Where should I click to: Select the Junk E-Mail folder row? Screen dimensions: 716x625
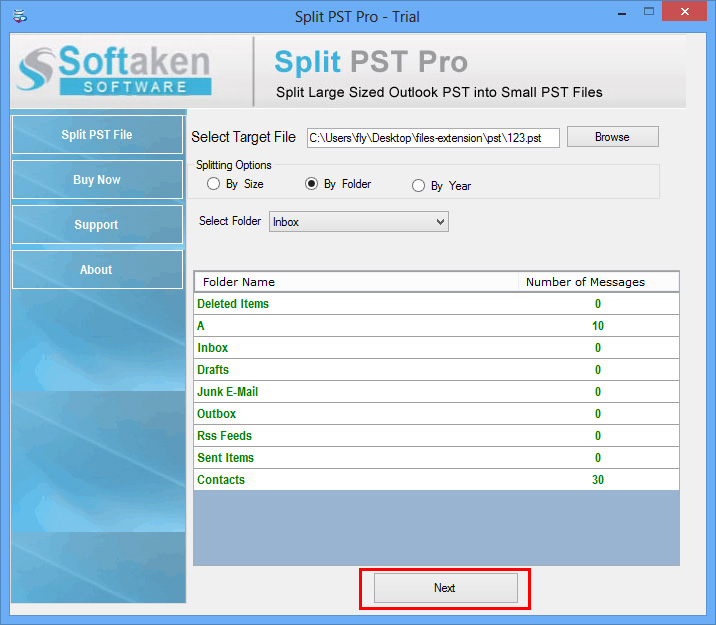436,391
